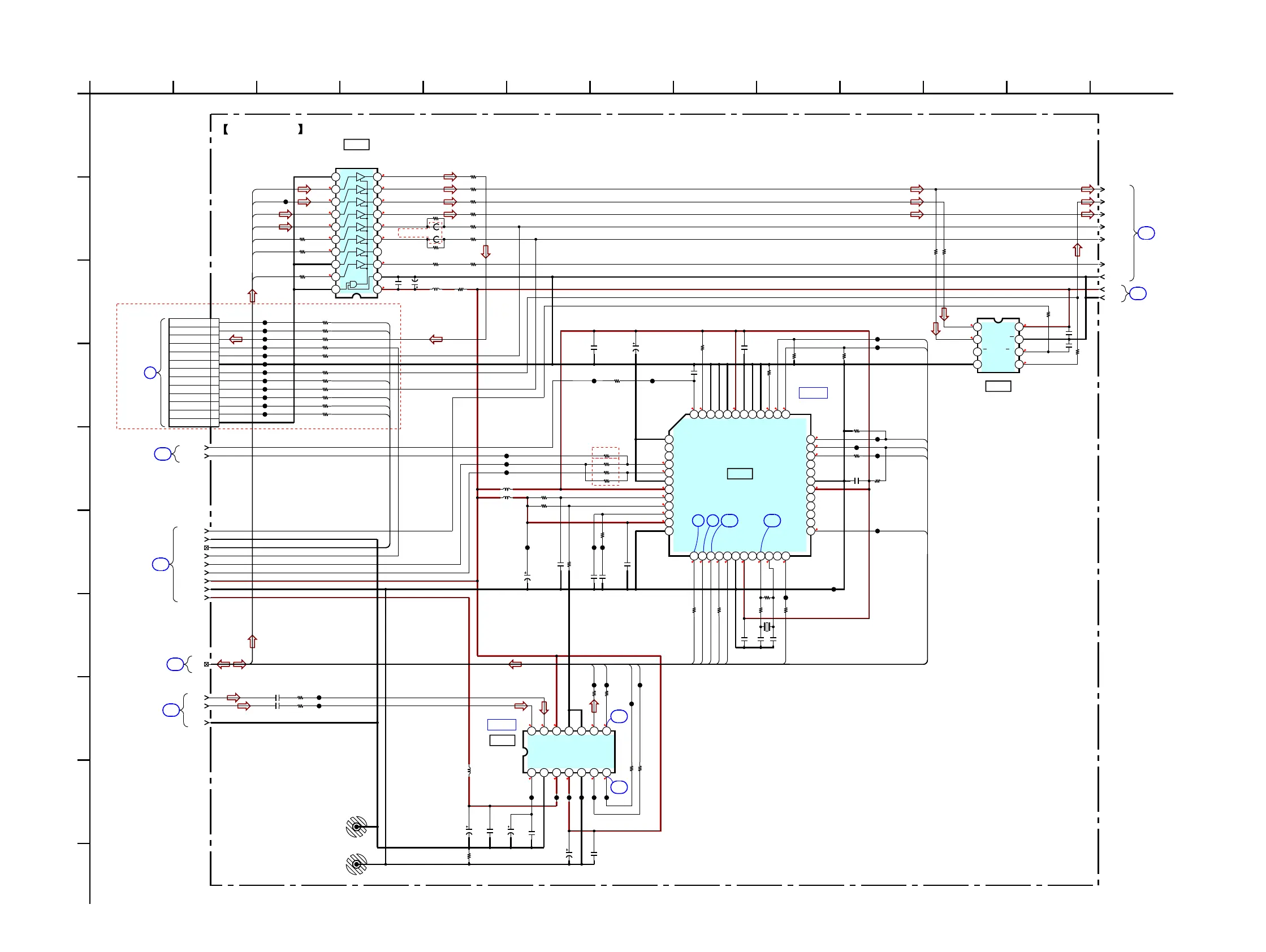
Task: Click the blue oval above the 14-pin IC
Action: (619, 716)
